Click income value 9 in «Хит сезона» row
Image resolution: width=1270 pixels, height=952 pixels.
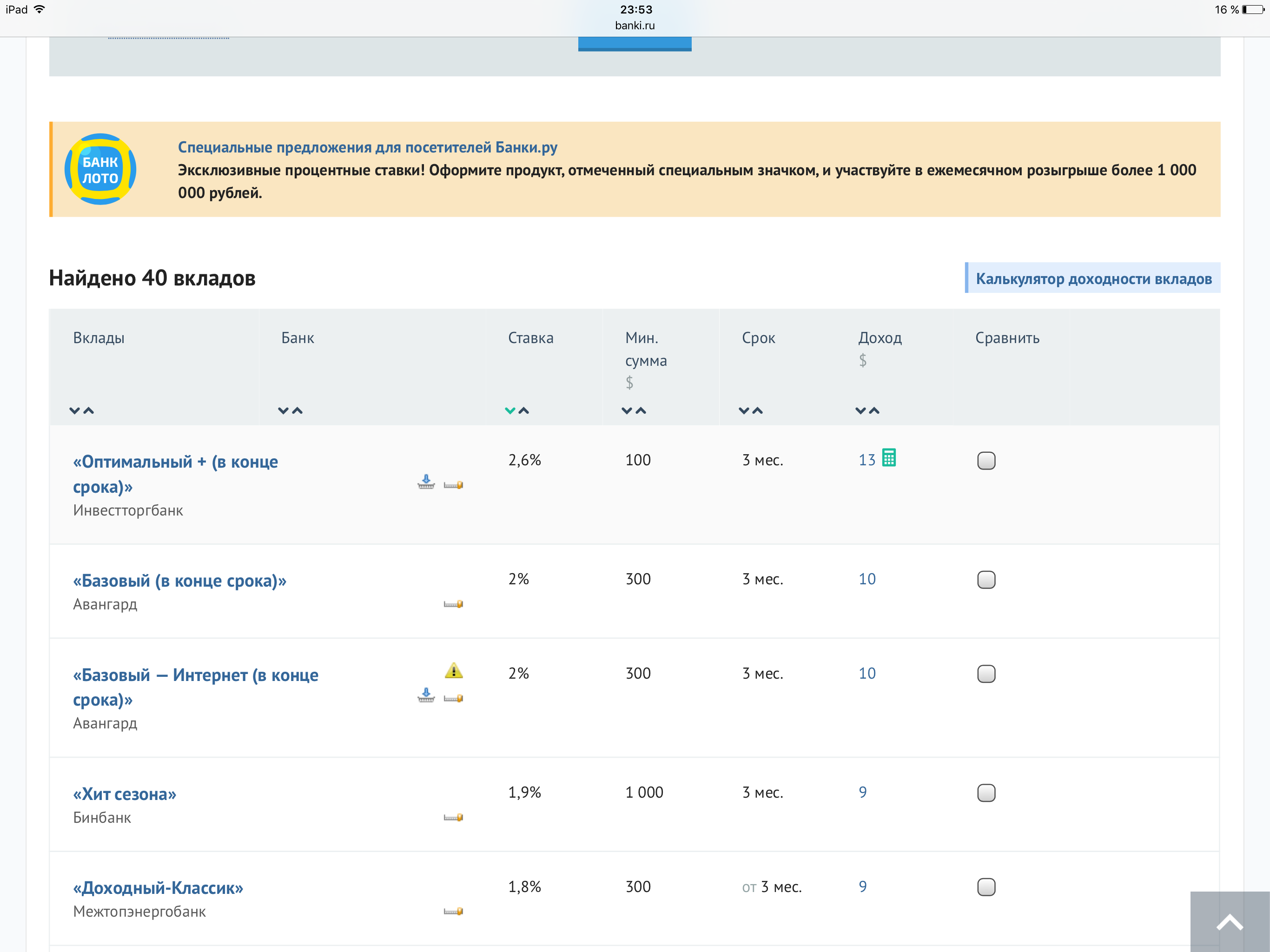862,793
